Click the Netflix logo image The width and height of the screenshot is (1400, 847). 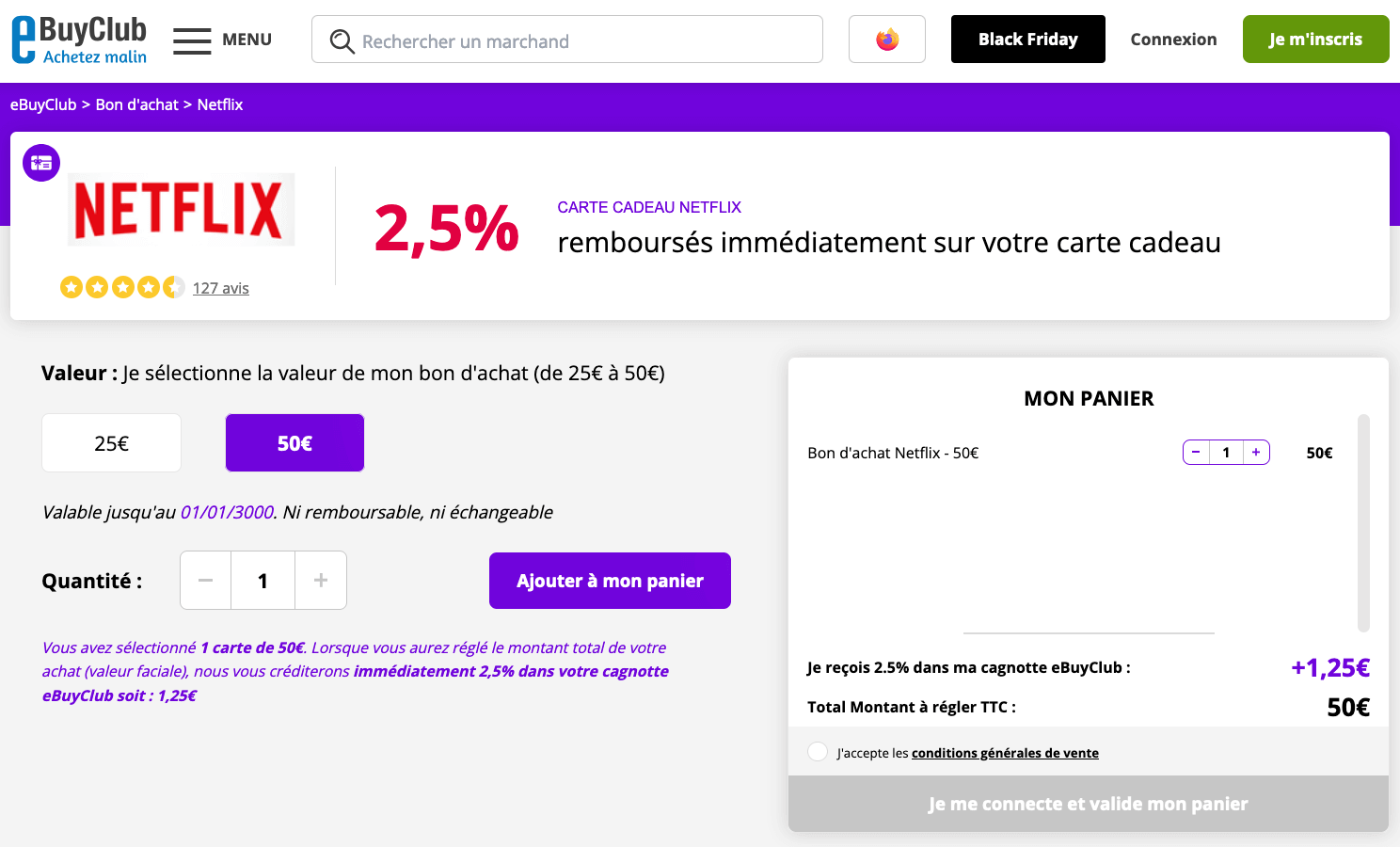(x=182, y=209)
